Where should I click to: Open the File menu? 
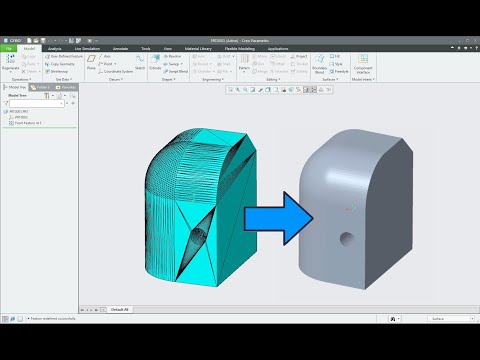click(9, 49)
